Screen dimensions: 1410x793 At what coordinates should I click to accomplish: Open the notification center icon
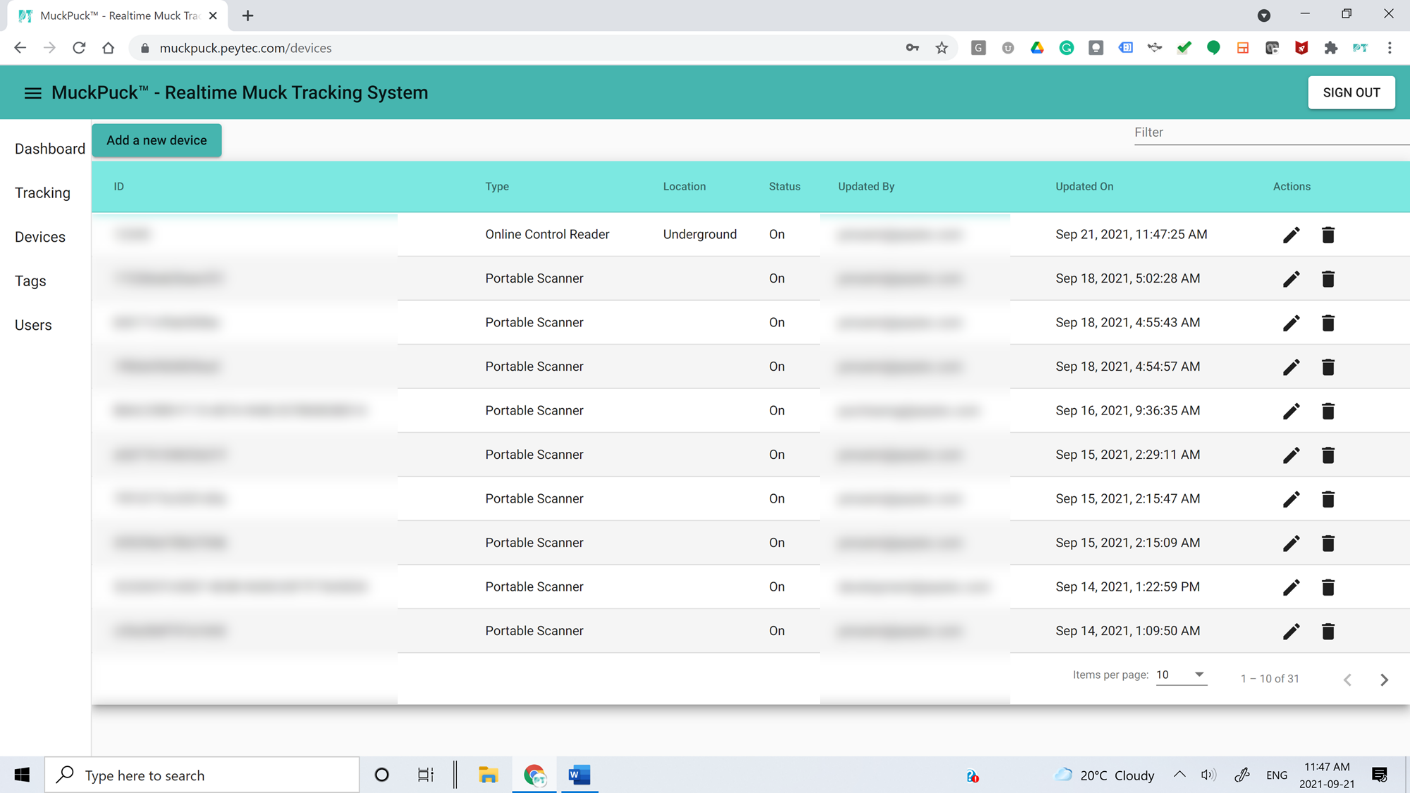1380,775
